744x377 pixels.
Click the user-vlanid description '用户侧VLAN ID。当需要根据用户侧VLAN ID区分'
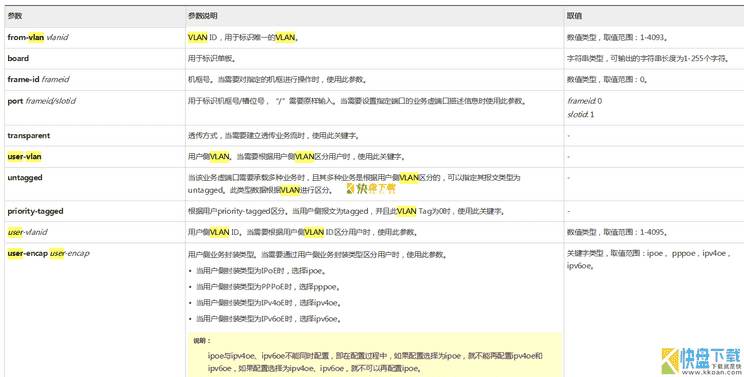tap(303, 232)
